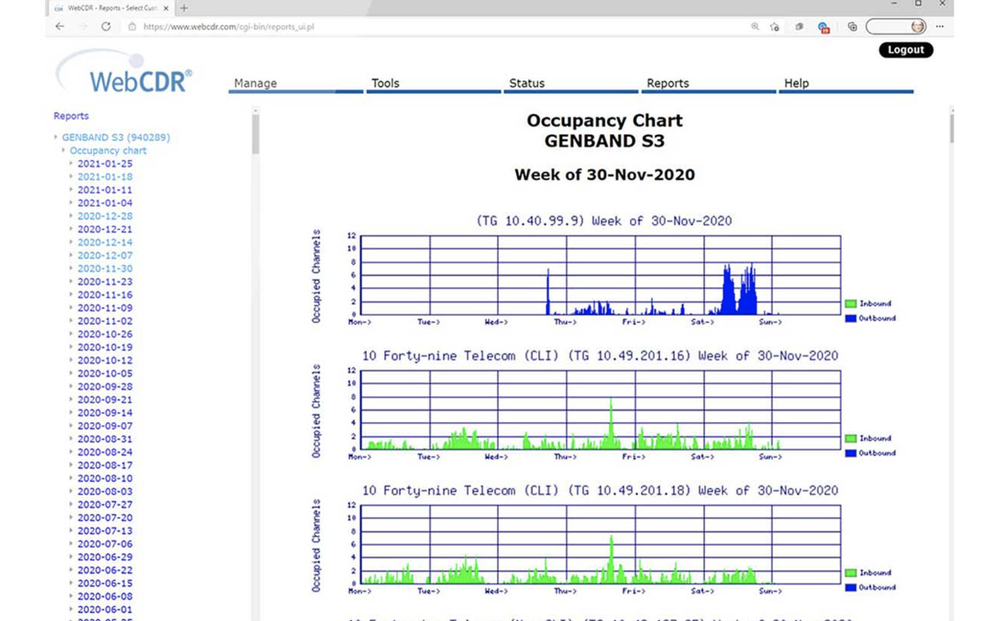The width and height of the screenshot is (1000, 621).
Task: Open the 2020-09-21 occupancy report
Action: coord(105,400)
